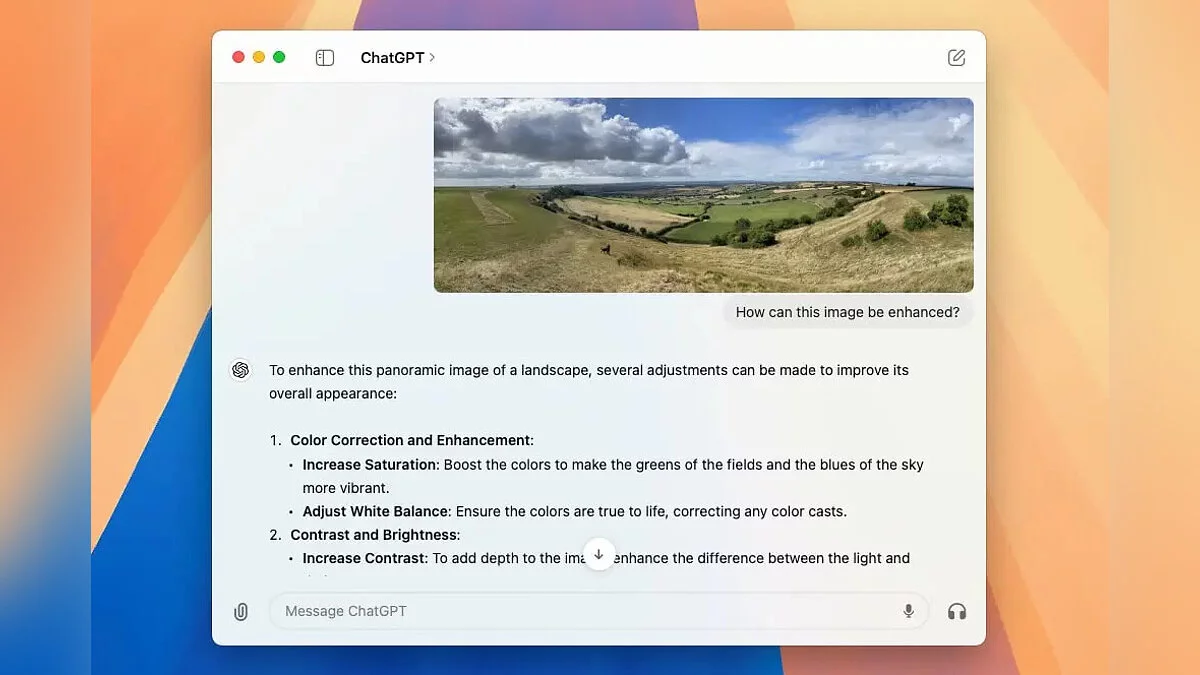Toggle the sidebar panel icon
This screenshot has height=675, width=1200.
(x=324, y=58)
